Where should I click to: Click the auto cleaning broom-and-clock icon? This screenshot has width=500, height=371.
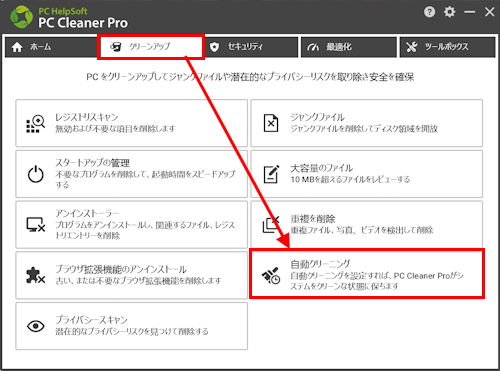tap(271, 276)
